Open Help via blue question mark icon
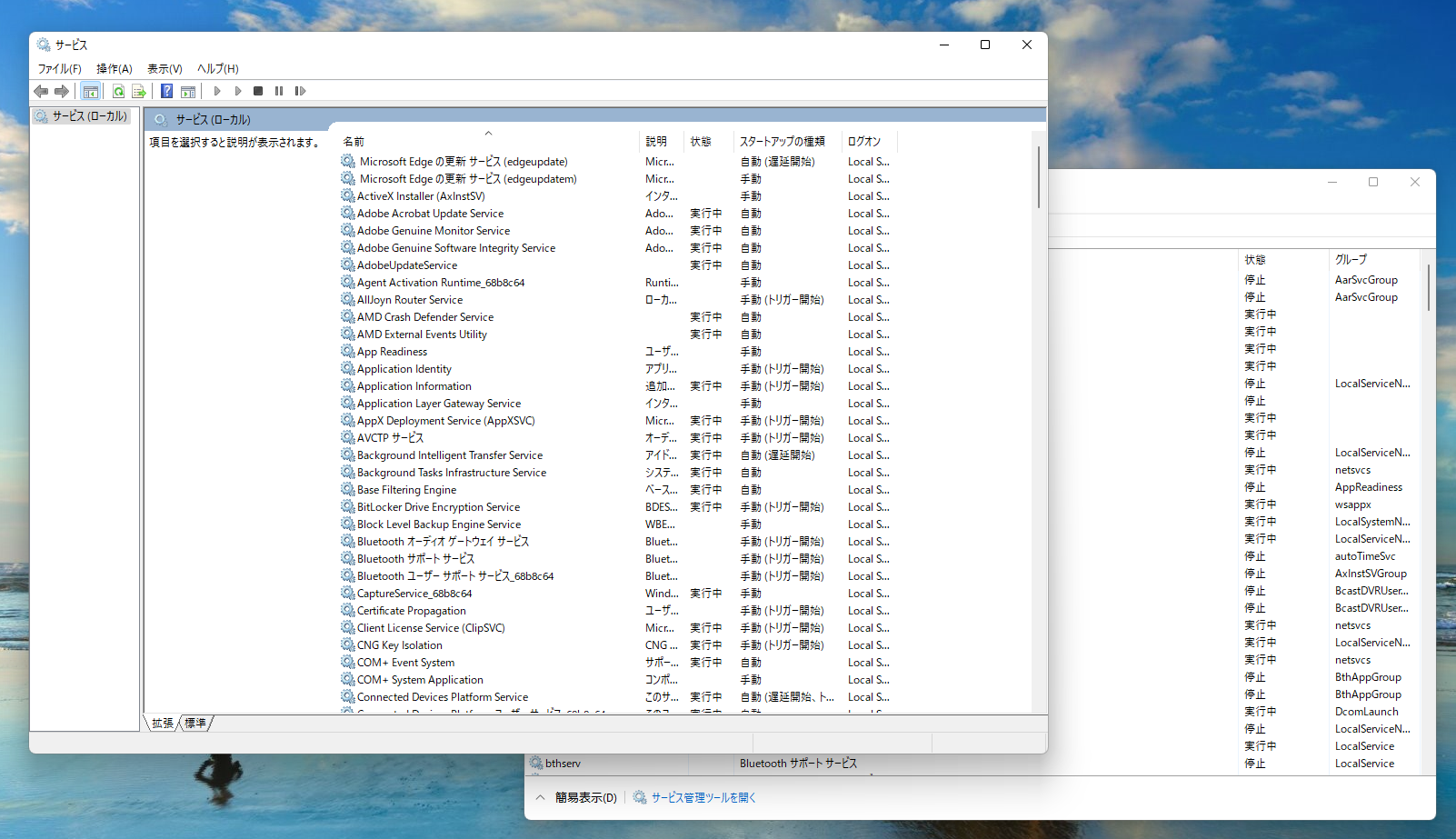 (167, 91)
